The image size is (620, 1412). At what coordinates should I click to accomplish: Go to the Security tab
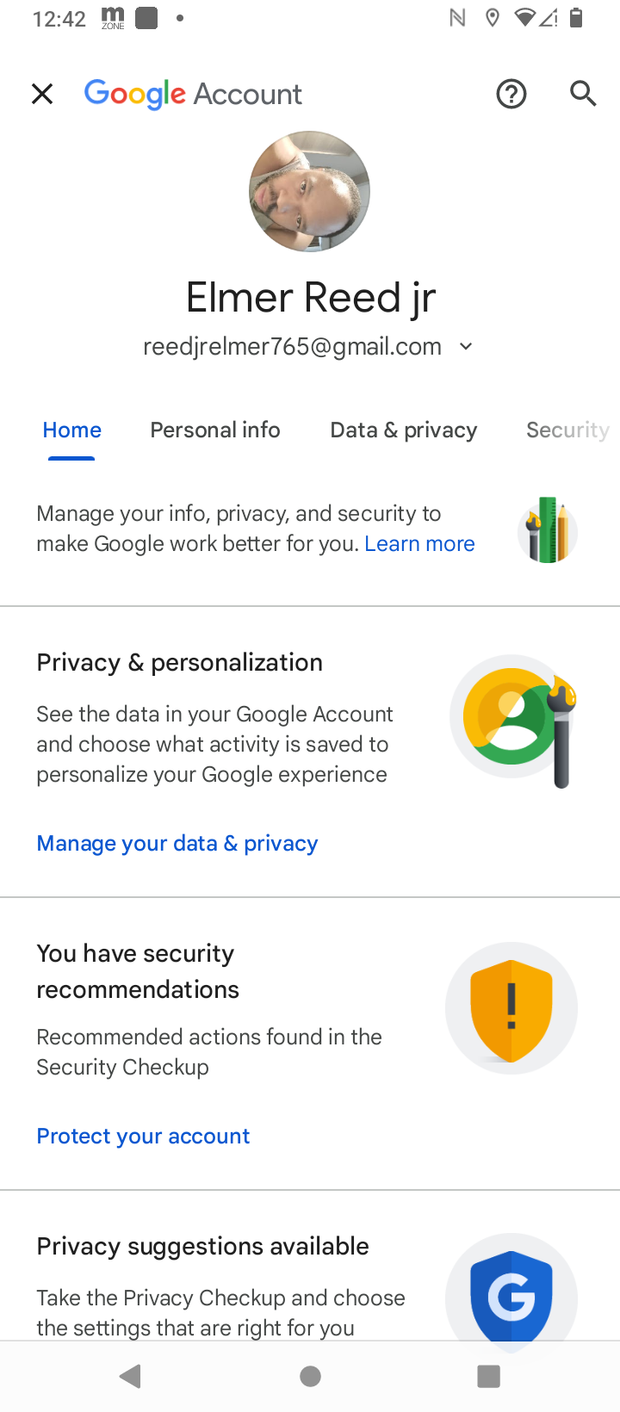(x=567, y=430)
